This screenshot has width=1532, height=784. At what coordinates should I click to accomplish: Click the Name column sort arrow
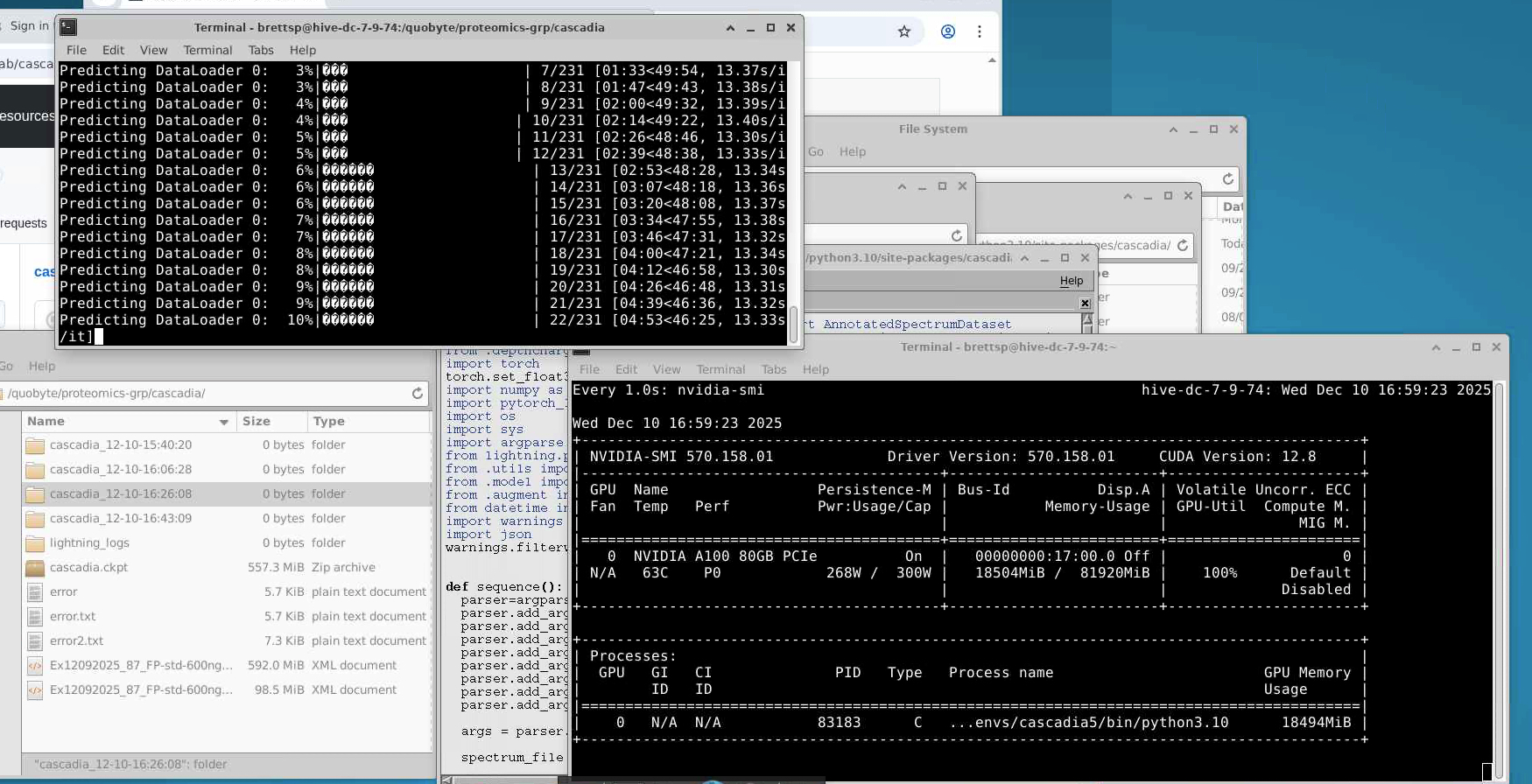tap(224, 422)
